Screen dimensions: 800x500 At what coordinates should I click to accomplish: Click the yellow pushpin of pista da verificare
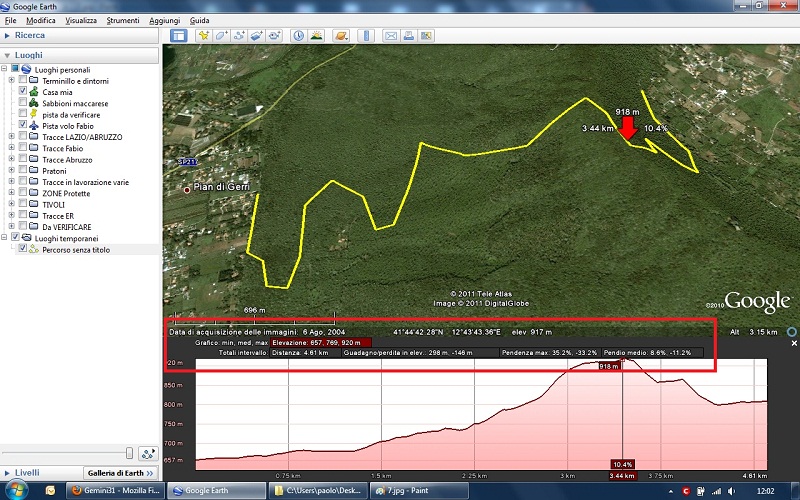click(x=34, y=114)
